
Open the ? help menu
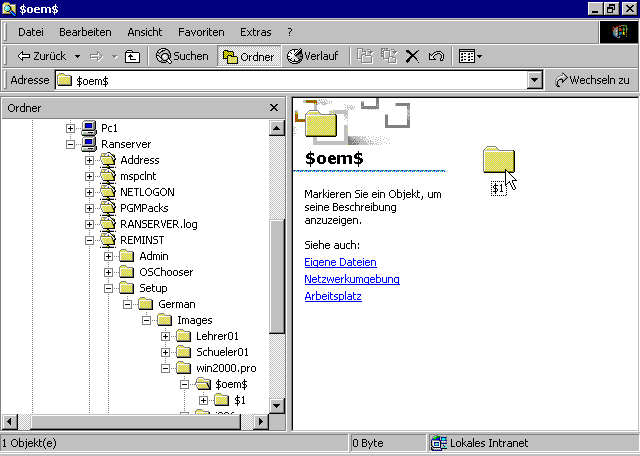[290, 32]
